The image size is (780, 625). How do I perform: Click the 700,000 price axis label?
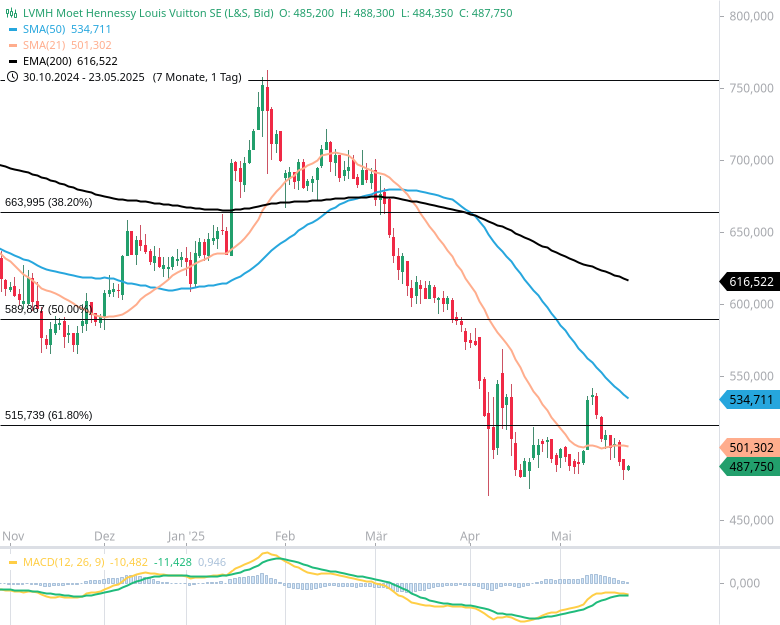751,160
